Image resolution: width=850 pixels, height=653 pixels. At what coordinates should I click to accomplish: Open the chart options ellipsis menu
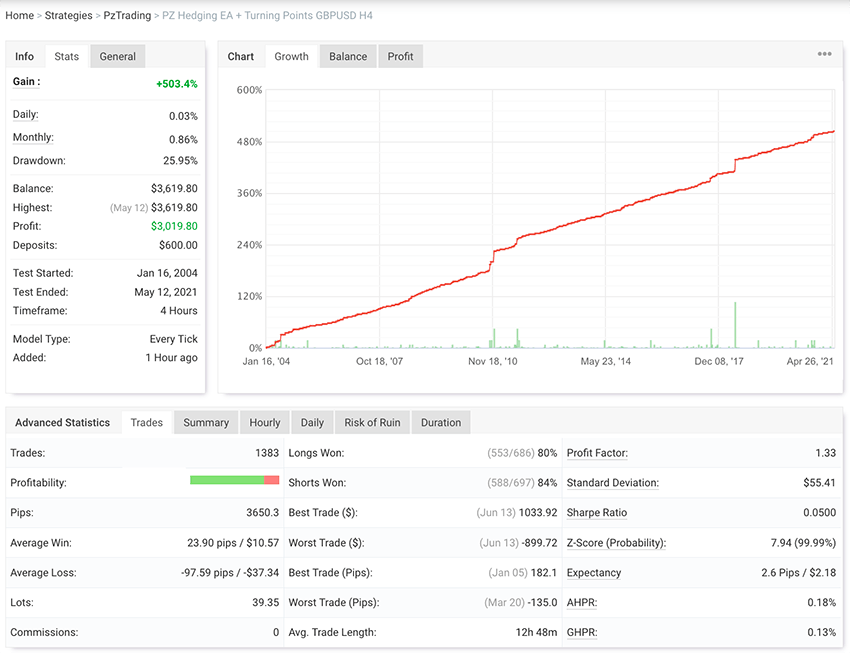click(824, 54)
